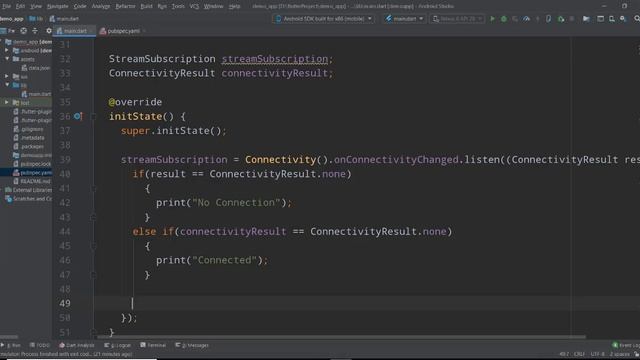Click the horizontal scrollbar below editor
The width and height of the screenshot is (640, 360).
click(341, 337)
